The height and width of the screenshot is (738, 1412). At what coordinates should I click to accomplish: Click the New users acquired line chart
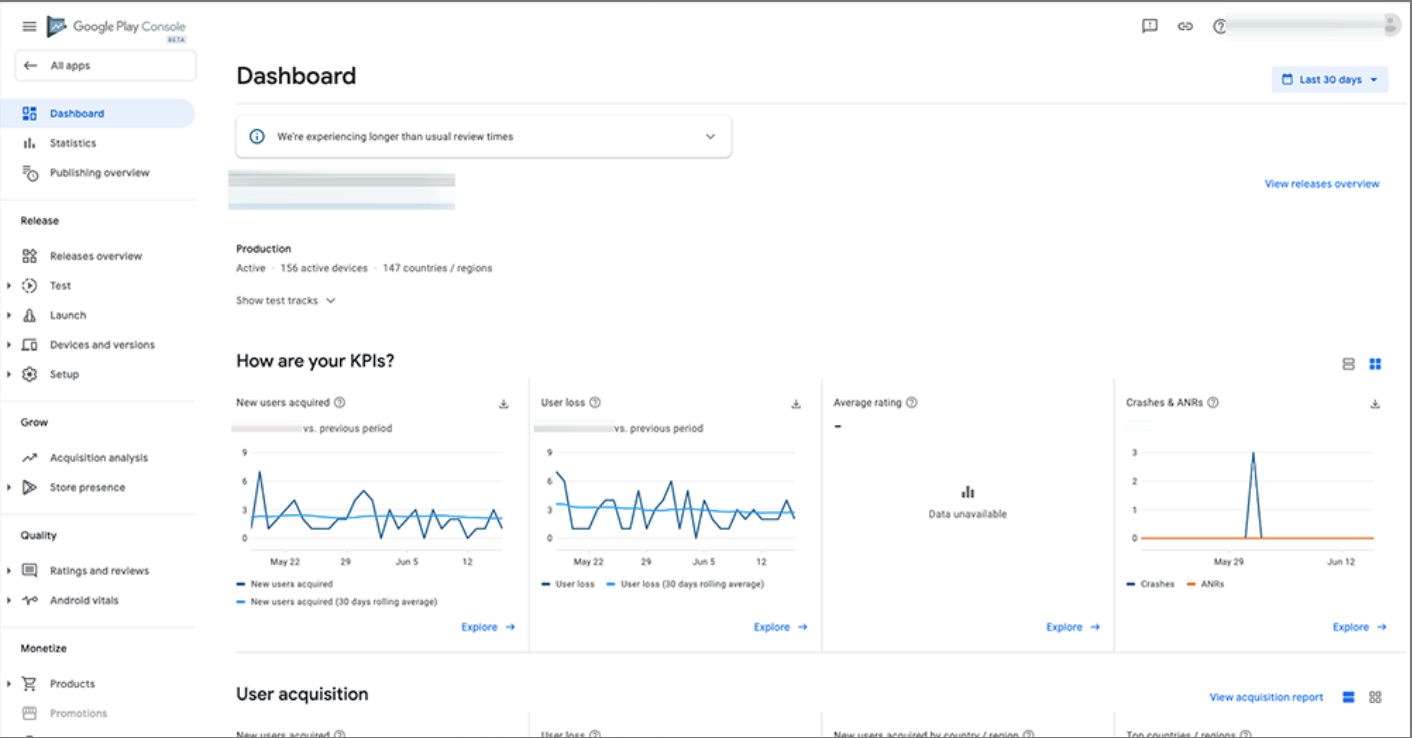376,506
